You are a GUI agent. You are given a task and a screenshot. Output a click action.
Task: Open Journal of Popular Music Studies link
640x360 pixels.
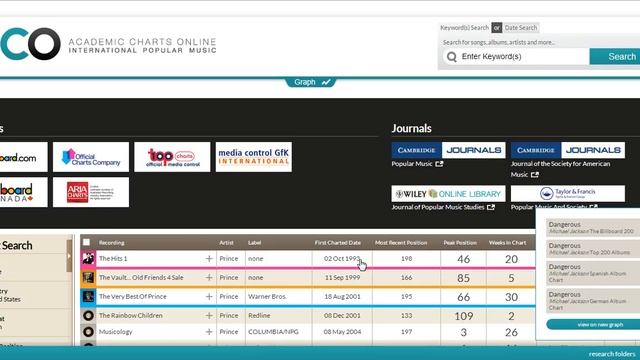(x=438, y=207)
